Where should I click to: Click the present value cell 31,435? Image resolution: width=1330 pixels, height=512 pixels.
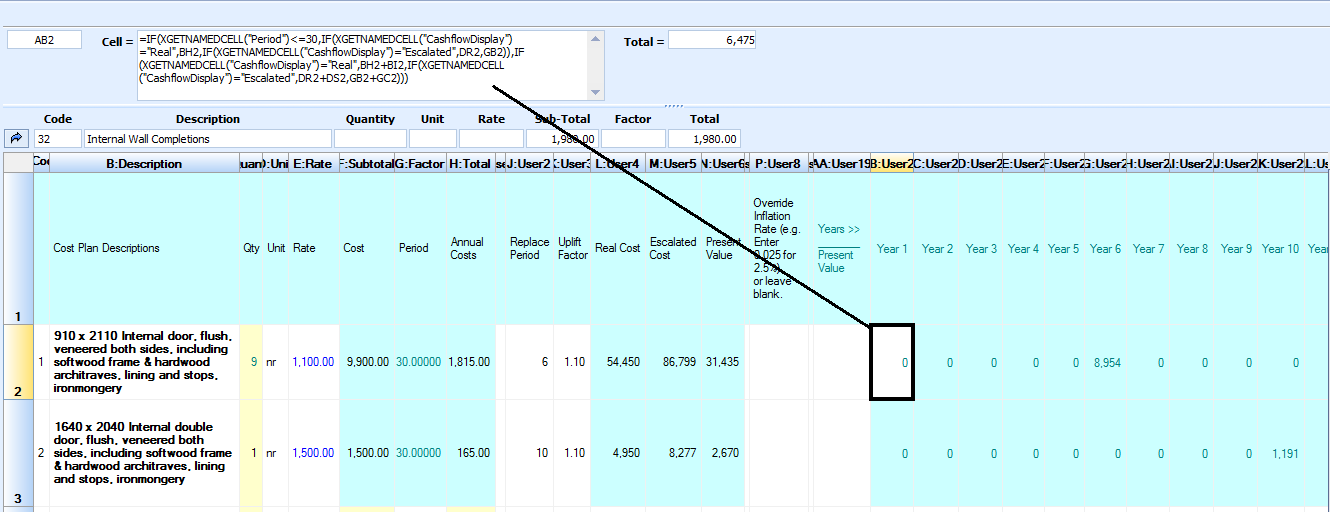723,362
